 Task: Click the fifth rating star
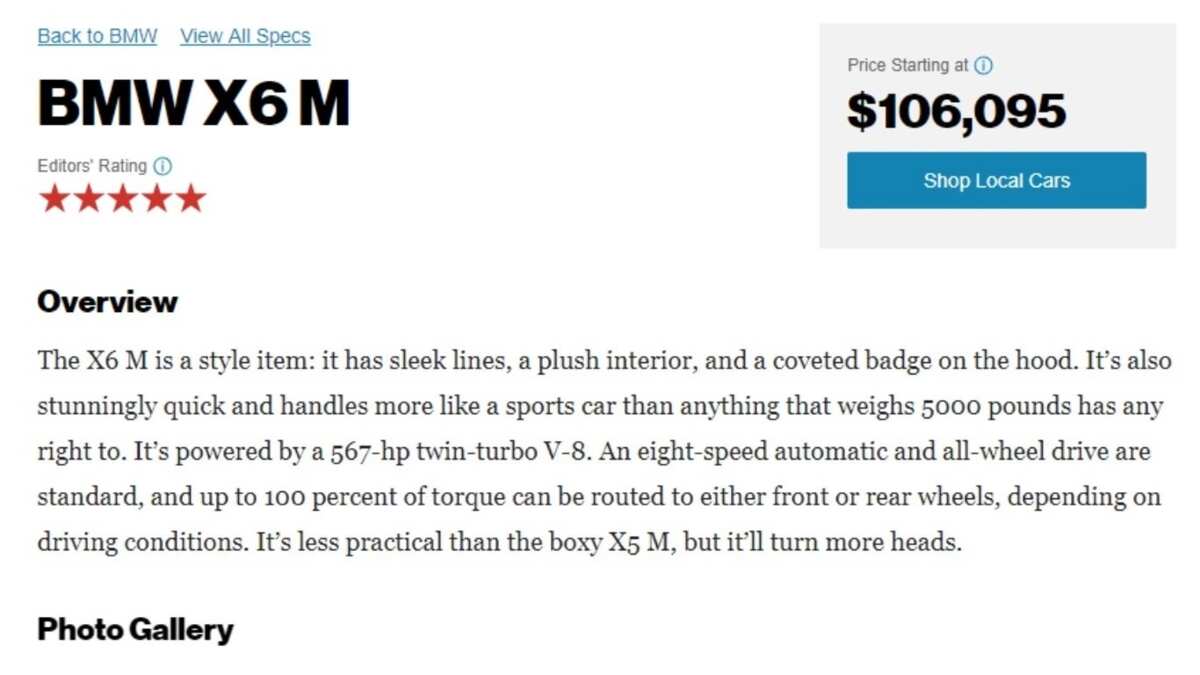point(190,199)
